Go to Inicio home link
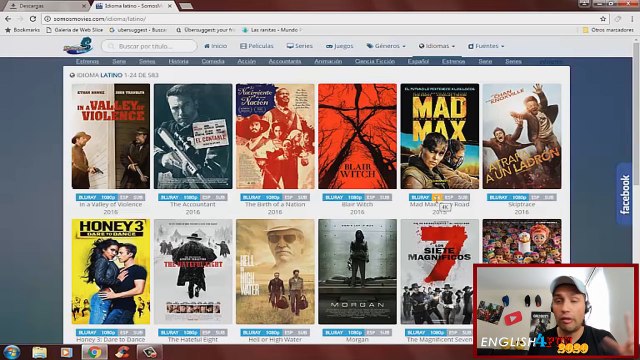Screen dimensions: 640x360 [x=215, y=46]
